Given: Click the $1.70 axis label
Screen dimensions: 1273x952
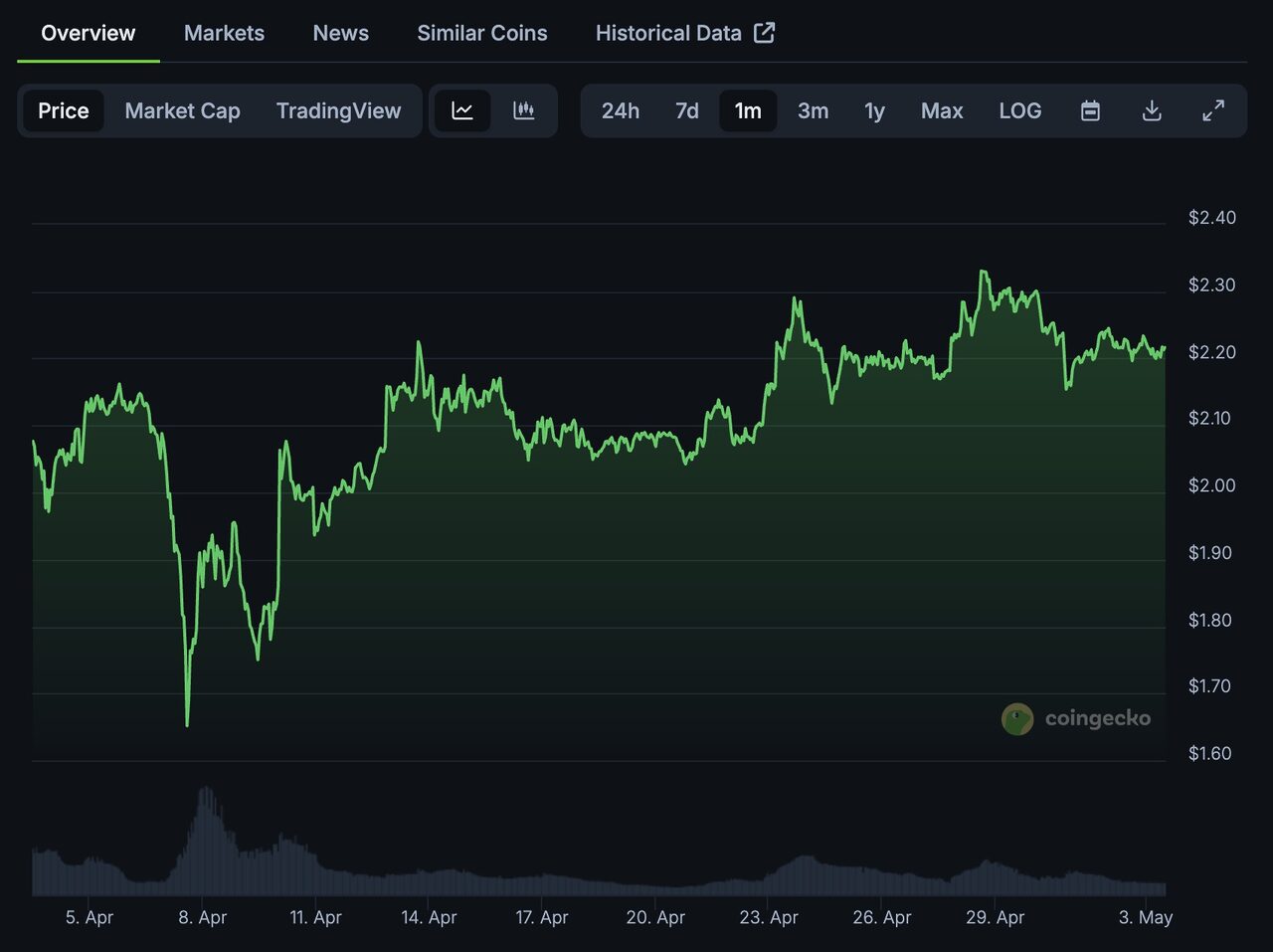Looking at the screenshot, I should (x=1209, y=686).
